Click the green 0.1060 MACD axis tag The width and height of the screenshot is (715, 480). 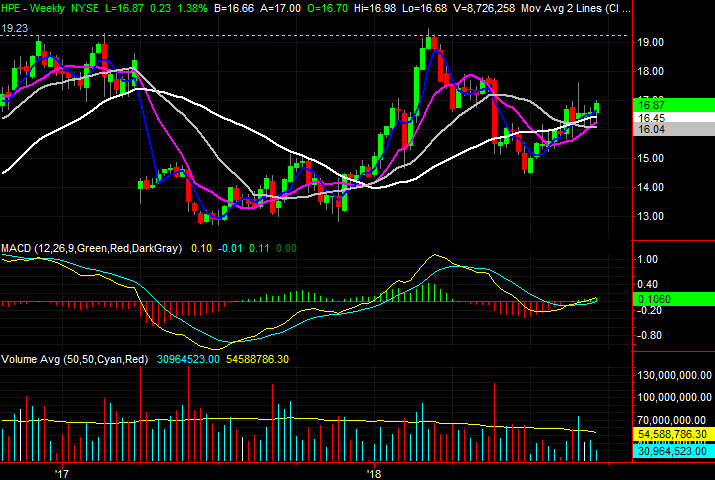[x=674, y=299]
